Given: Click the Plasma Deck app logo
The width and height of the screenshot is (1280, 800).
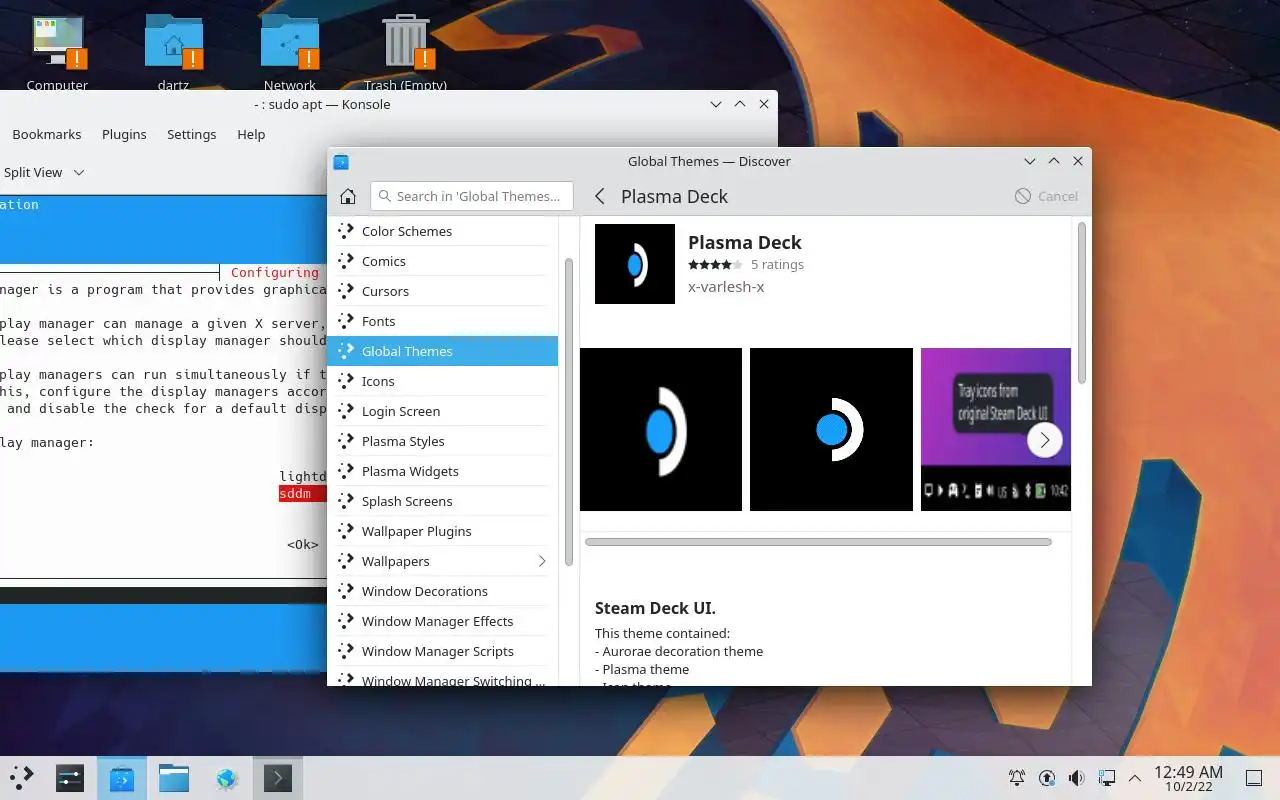Looking at the screenshot, I should click(x=635, y=264).
